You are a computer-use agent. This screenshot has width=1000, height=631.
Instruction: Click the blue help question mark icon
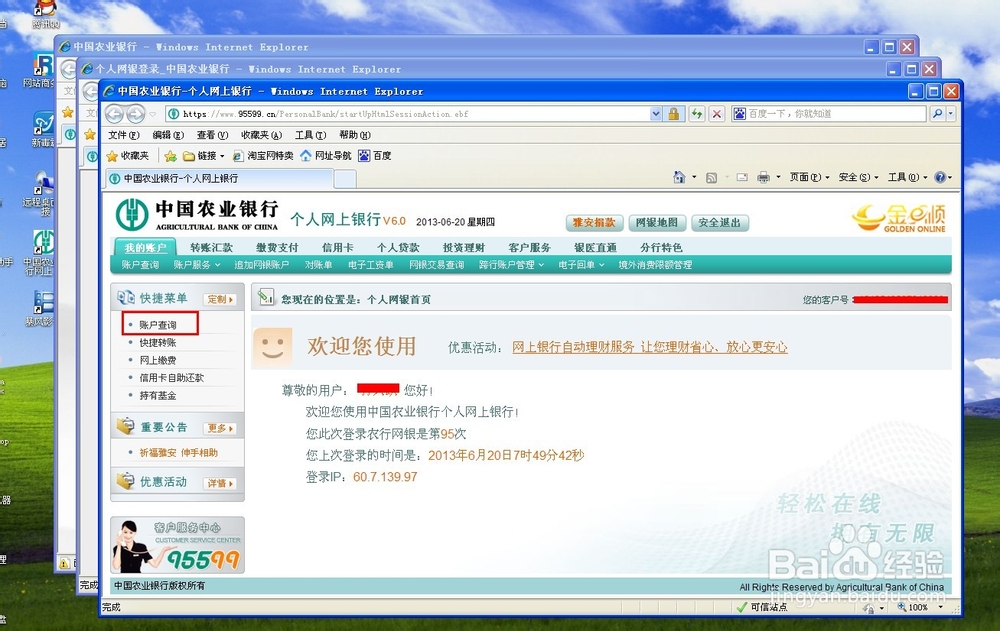pyautogui.click(x=939, y=177)
